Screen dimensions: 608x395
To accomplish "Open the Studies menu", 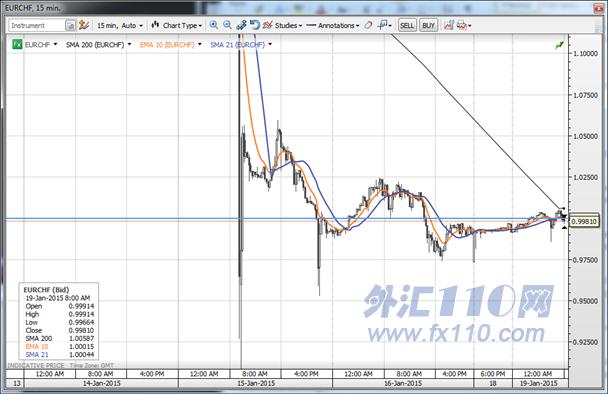I will pos(283,26).
